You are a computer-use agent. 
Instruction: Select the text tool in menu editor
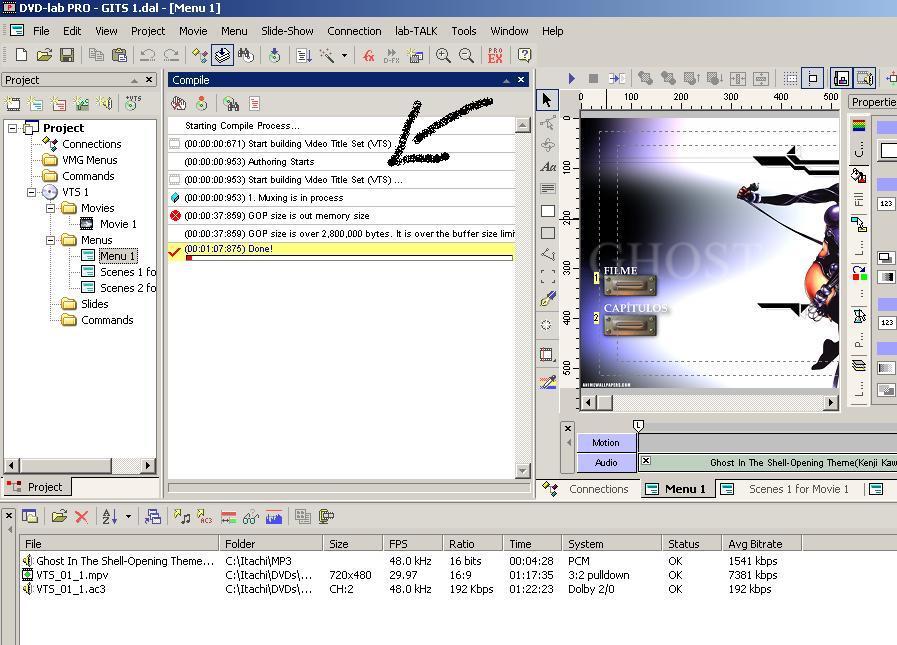(547, 167)
